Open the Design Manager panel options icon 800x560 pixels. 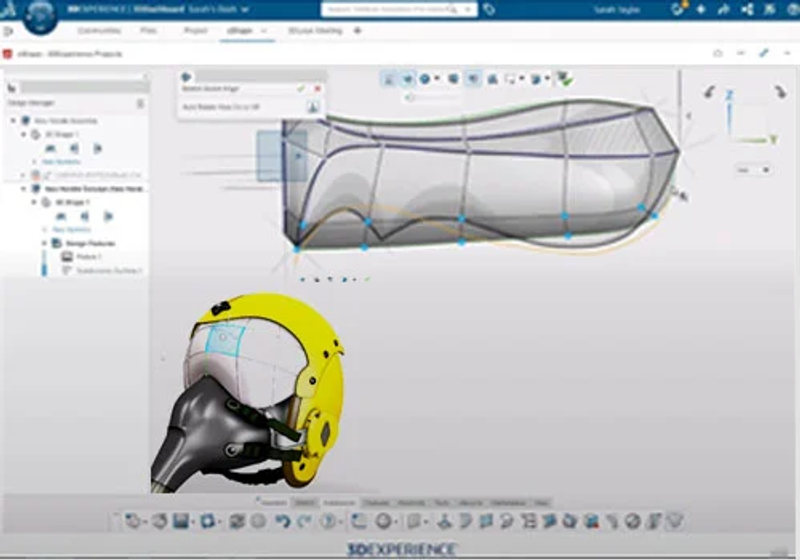(140, 104)
